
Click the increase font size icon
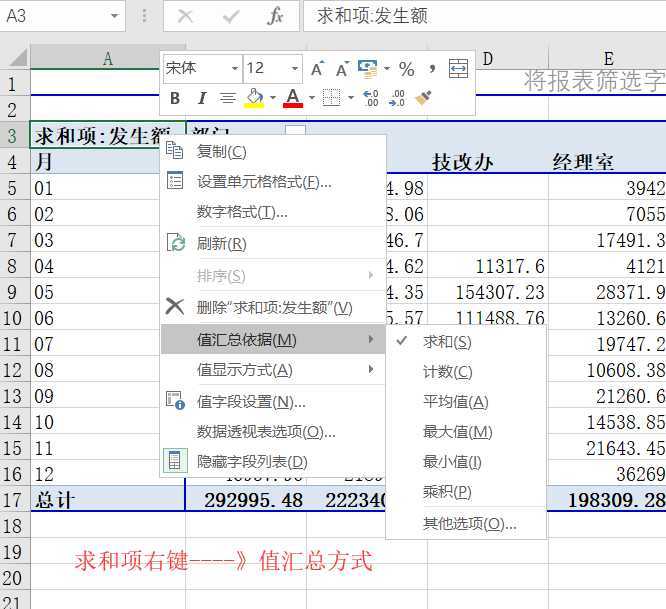(x=317, y=69)
